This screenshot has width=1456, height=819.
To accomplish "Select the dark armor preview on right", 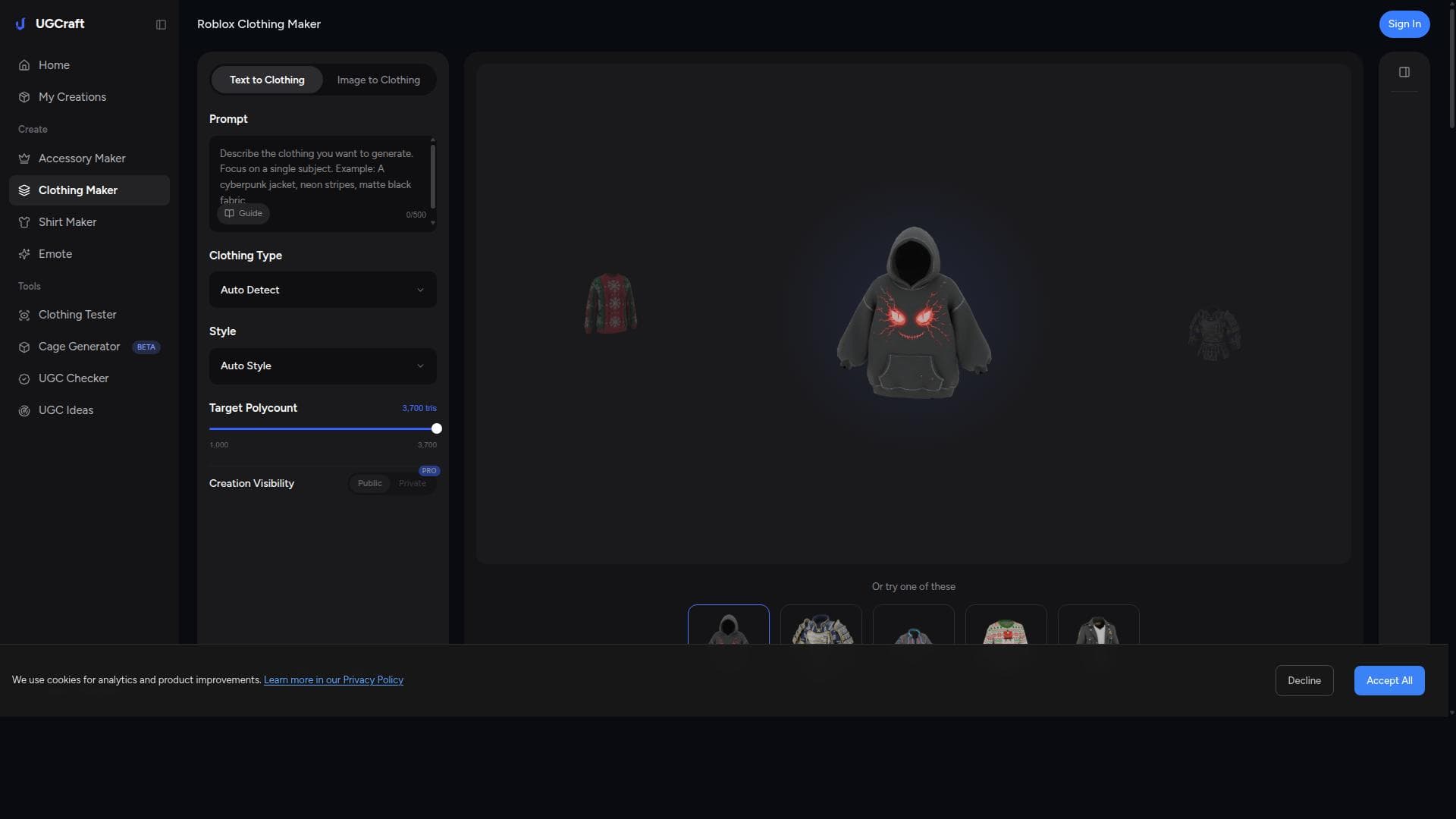I will tap(1214, 334).
